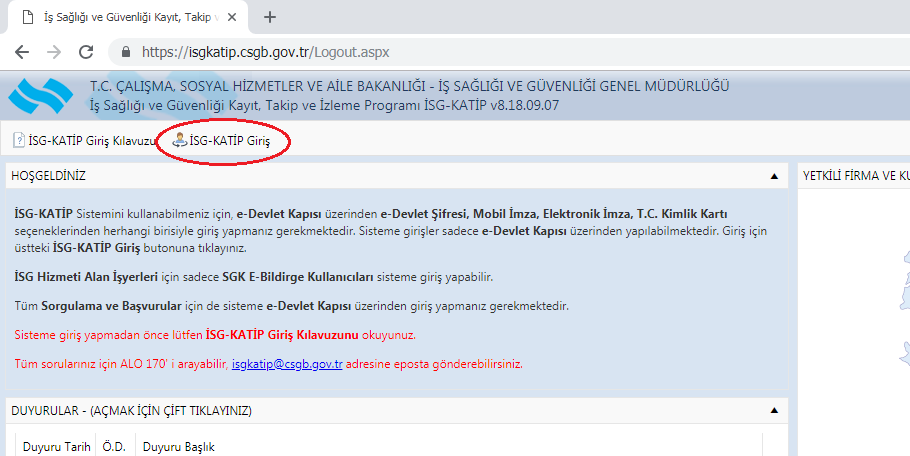
Task: Collapse the HOŞGELDİNİZ panel
Action: [774, 176]
